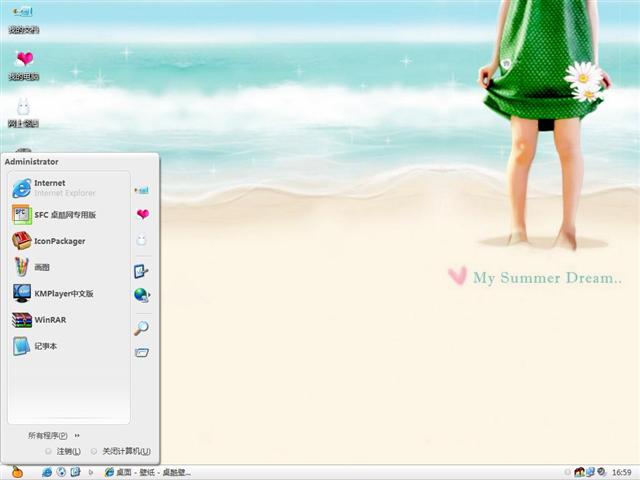Click the taskbar clock showing 16:59
The image size is (640, 480).
(x=621, y=472)
